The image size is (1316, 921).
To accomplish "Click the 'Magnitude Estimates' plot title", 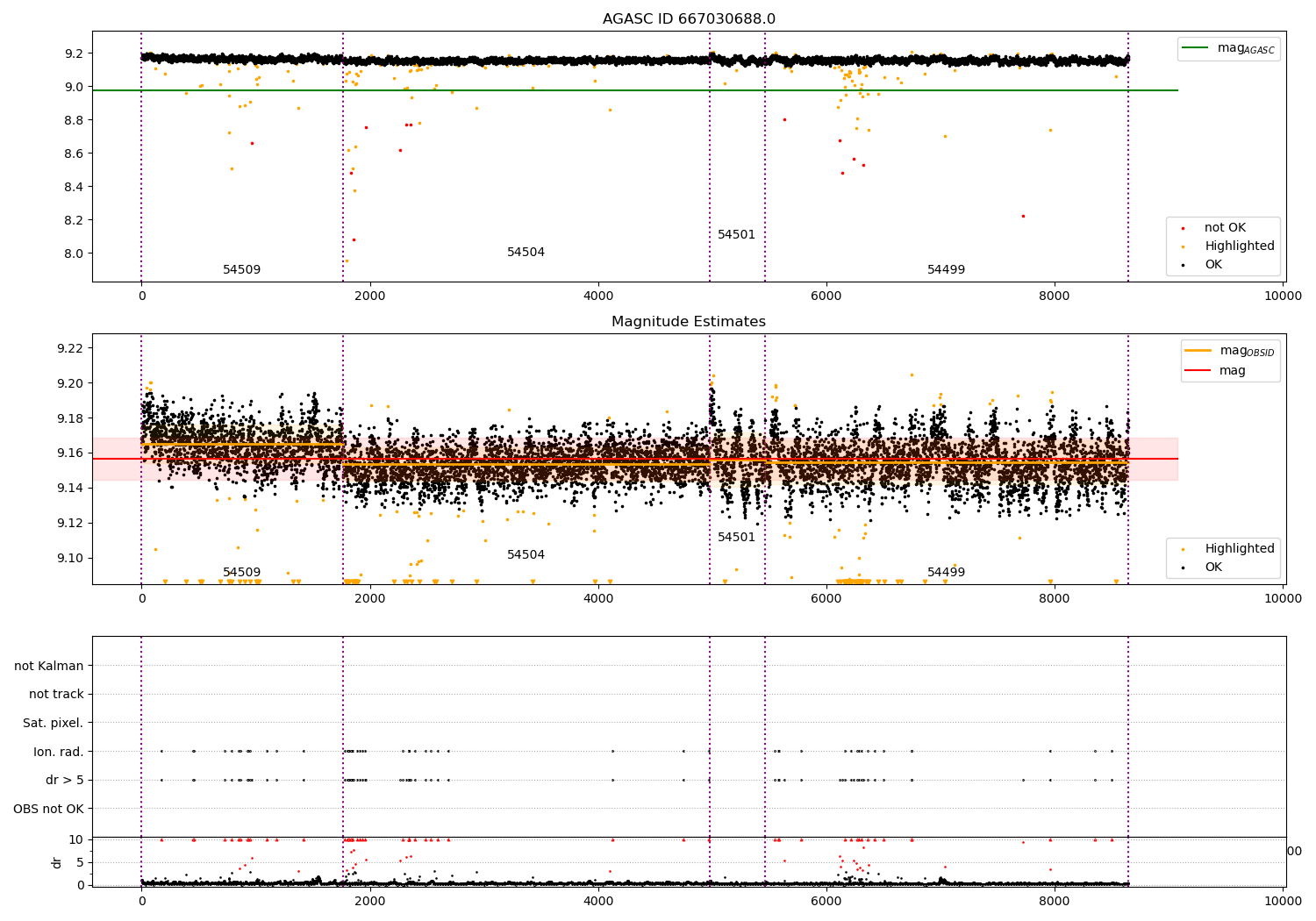I will (x=689, y=322).
